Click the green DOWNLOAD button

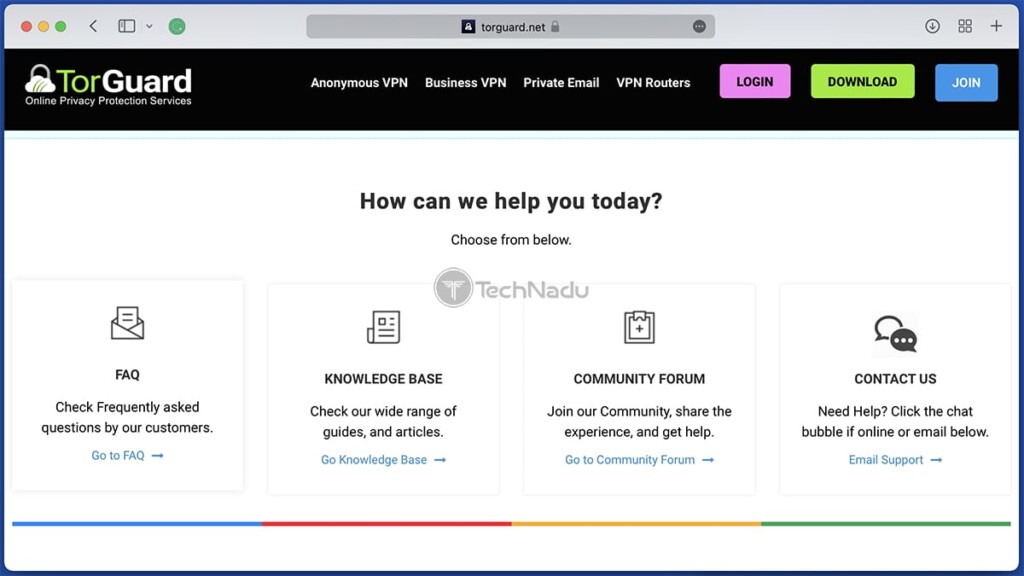(x=863, y=82)
